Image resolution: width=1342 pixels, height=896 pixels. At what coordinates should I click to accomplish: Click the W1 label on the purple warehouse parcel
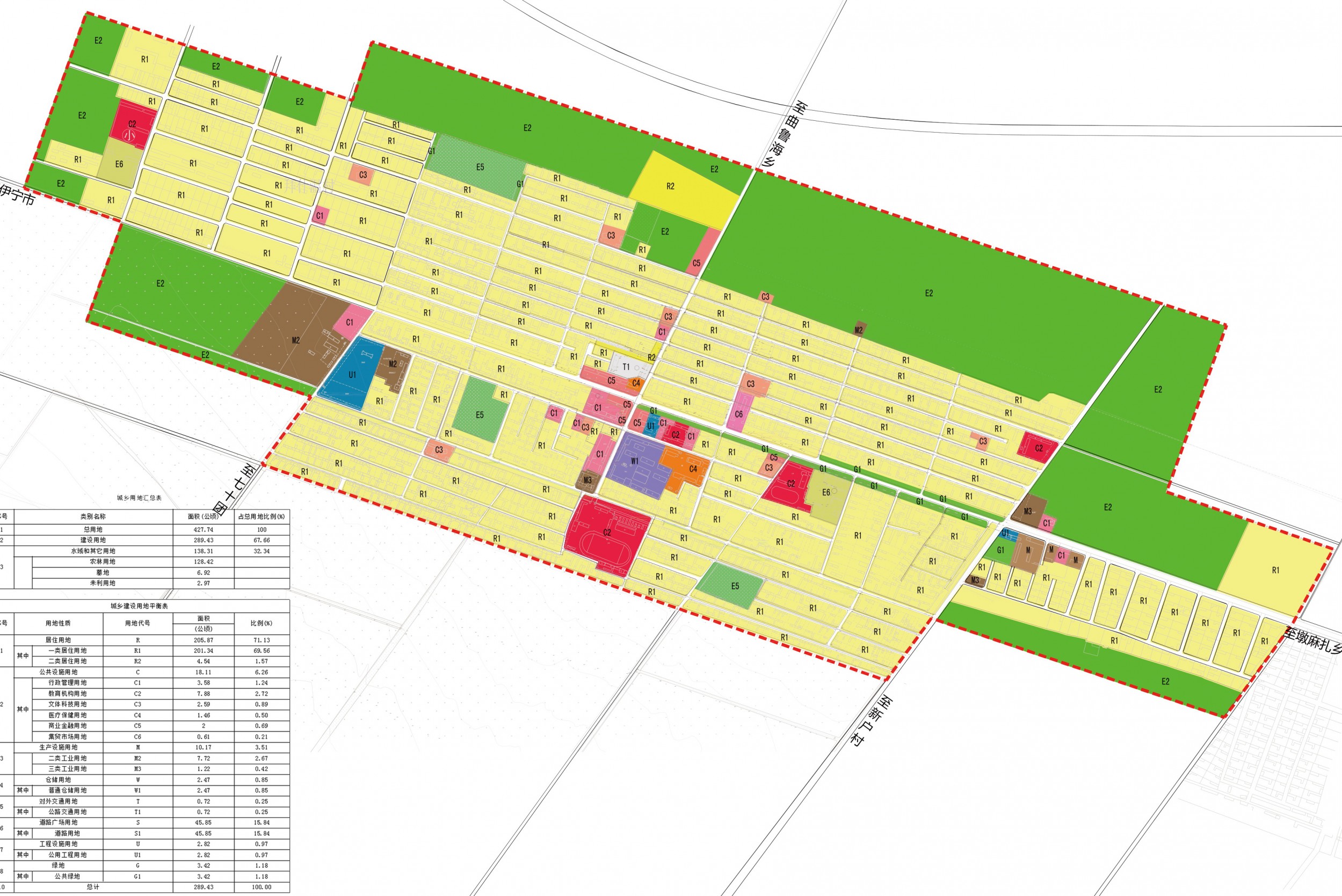[x=634, y=461]
